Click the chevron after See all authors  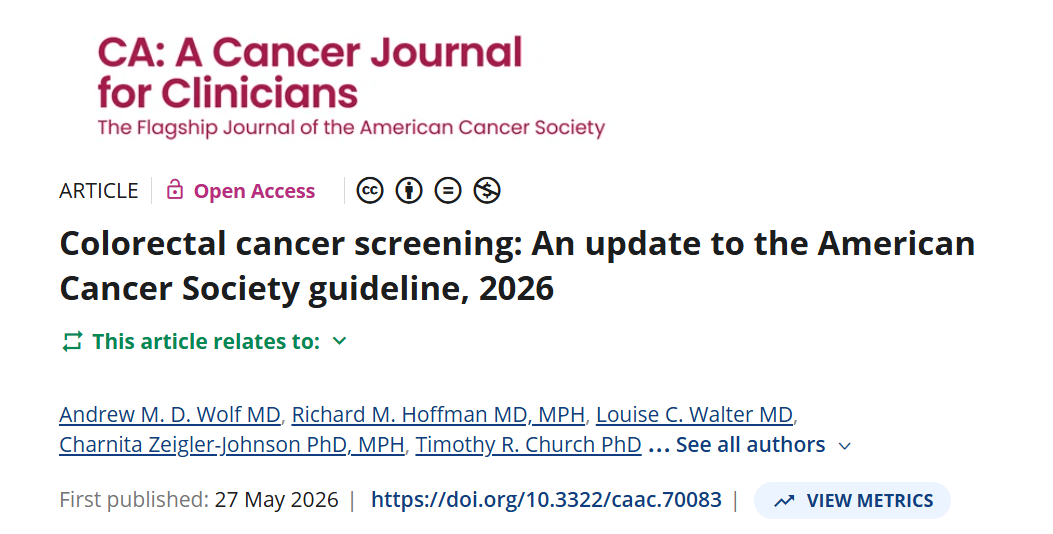[845, 446]
